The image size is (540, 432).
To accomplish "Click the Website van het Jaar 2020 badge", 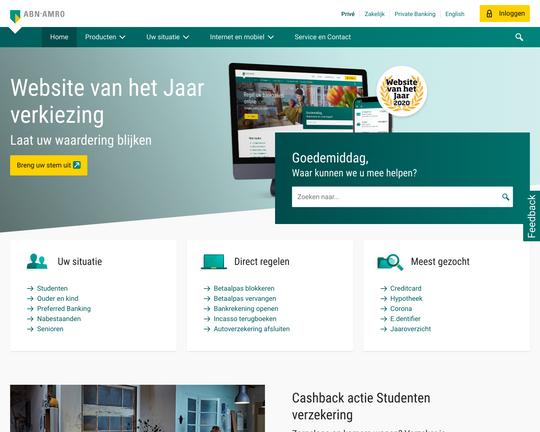I will point(402,91).
